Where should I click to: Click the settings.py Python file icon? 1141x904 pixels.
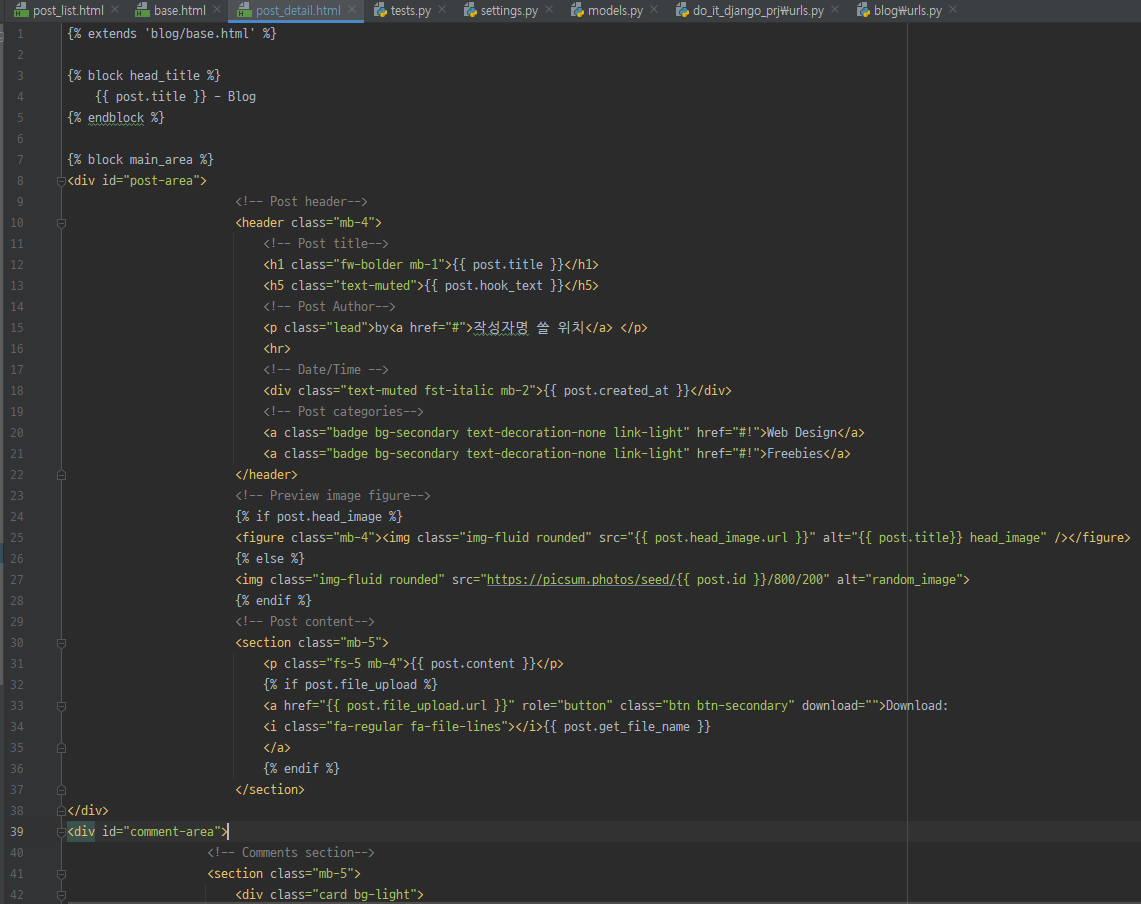coord(470,10)
